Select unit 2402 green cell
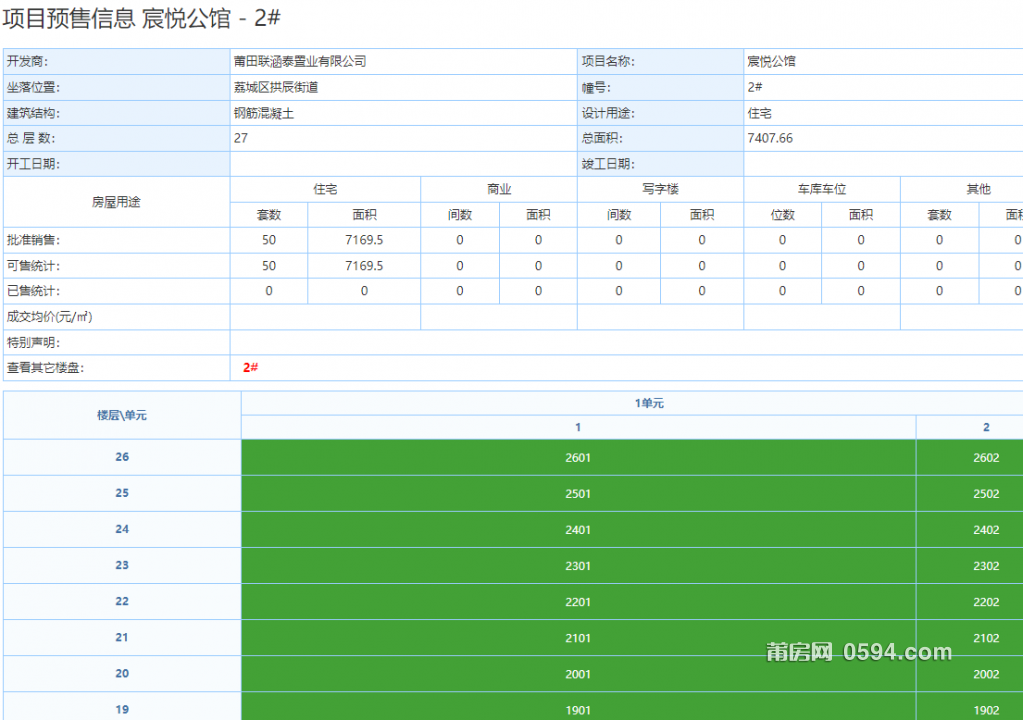 (x=970, y=530)
